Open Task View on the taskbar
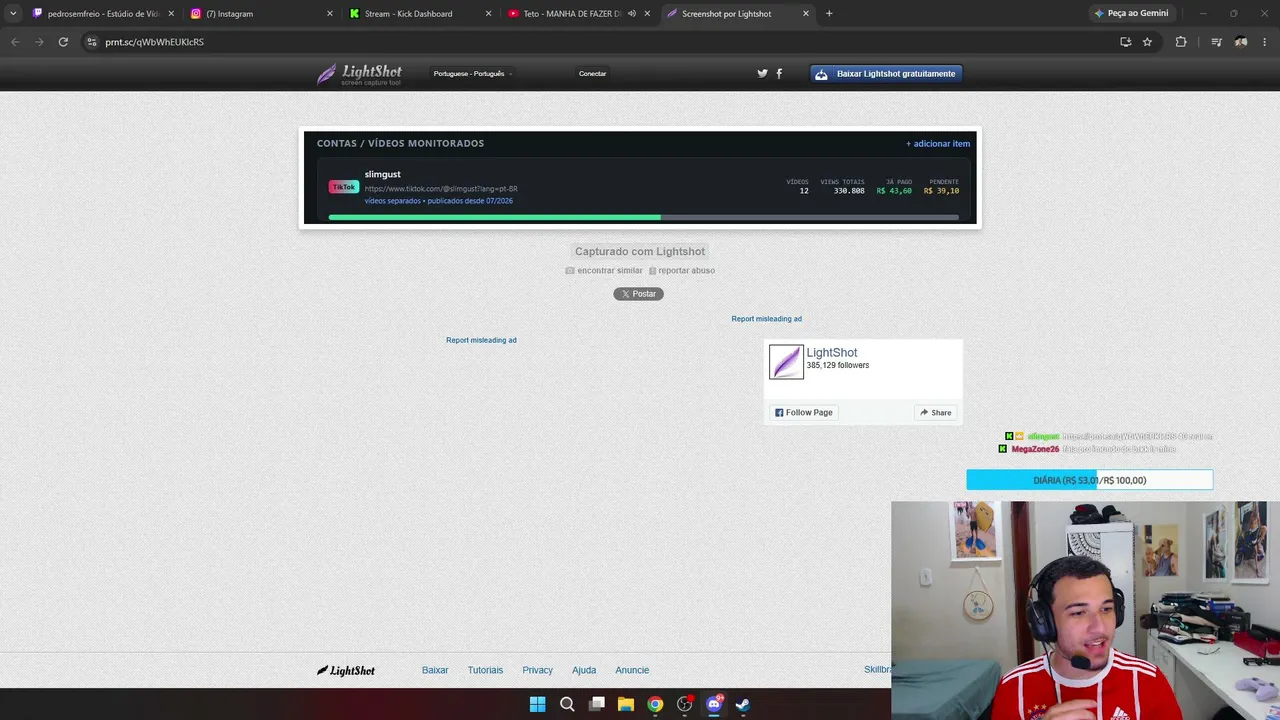Viewport: 1280px width, 720px height. click(x=597, y=704)
